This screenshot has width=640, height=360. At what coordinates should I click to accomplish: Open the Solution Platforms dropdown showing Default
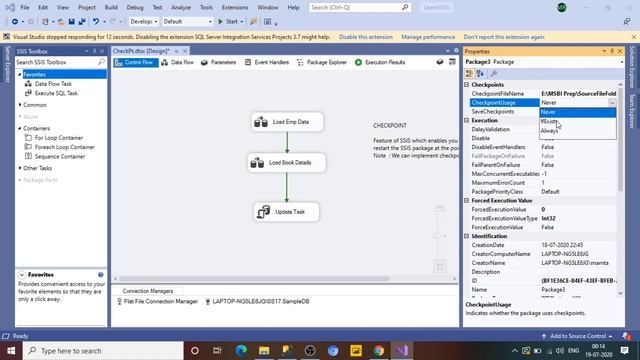(x=187, y=22)
